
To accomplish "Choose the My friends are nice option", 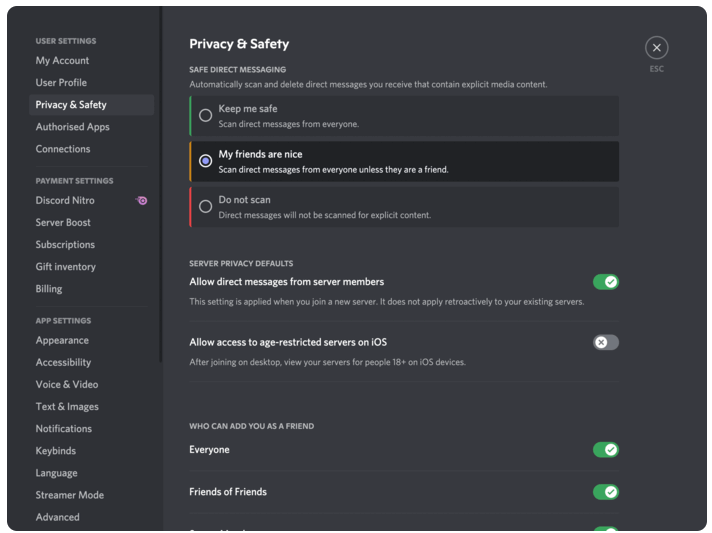I will coord(205,160).
